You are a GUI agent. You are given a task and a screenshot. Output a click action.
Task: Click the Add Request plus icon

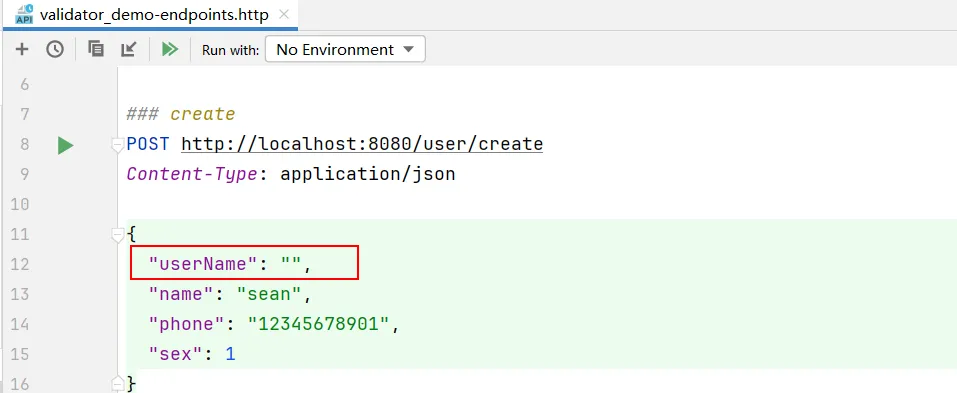click(x=22, y=49)
